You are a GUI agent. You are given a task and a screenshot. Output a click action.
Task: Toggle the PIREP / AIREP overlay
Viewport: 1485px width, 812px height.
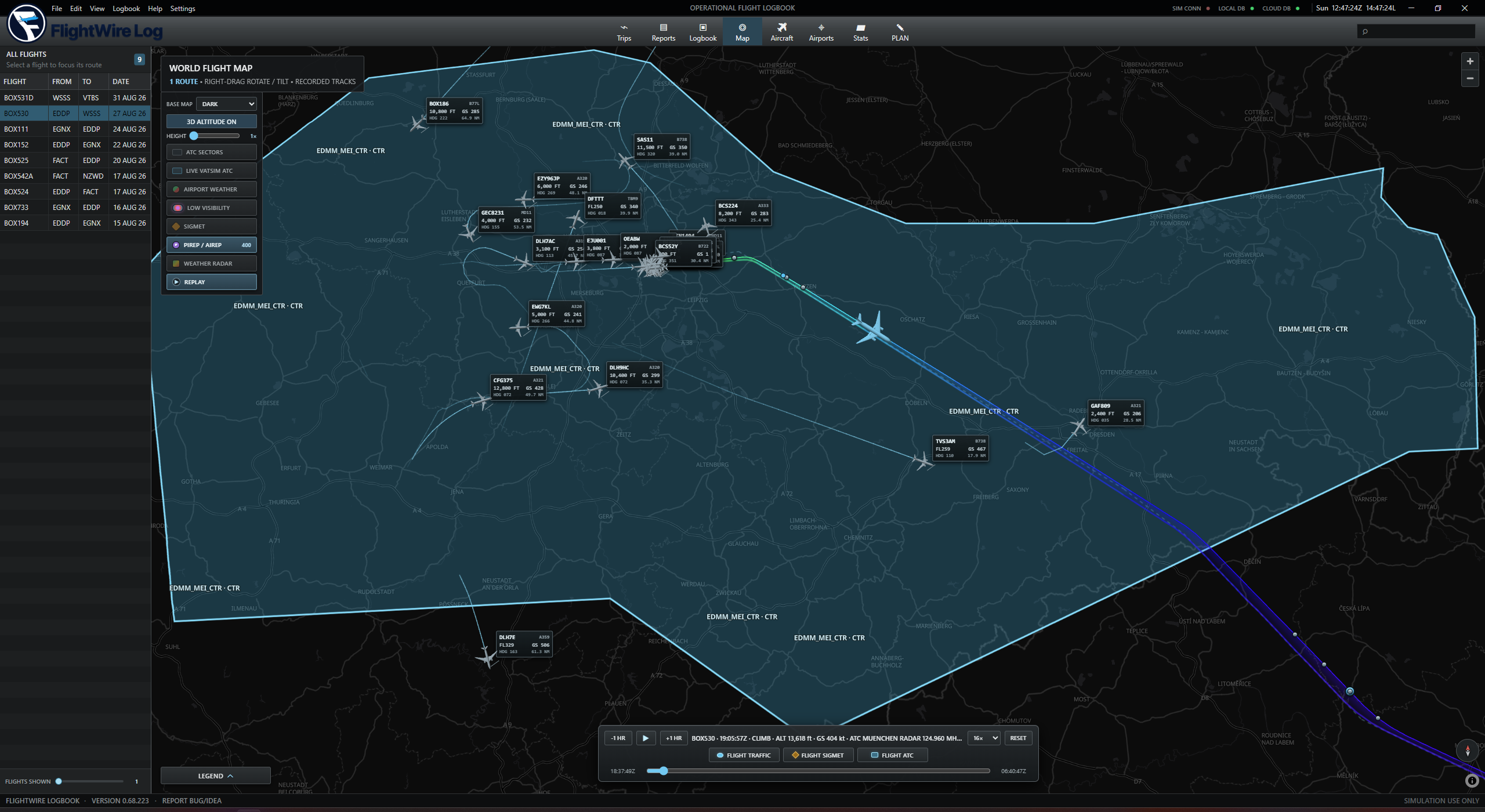[211, 245]
